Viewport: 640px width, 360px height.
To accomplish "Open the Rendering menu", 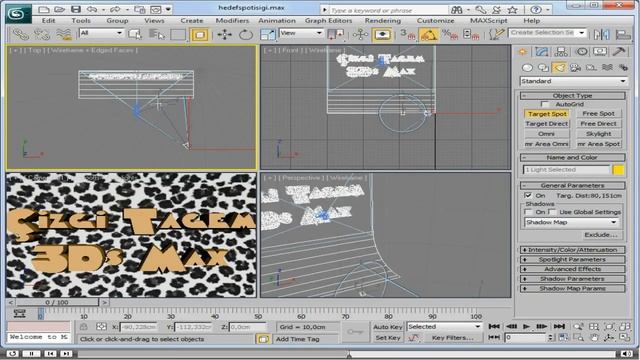I will pos(383,21).
